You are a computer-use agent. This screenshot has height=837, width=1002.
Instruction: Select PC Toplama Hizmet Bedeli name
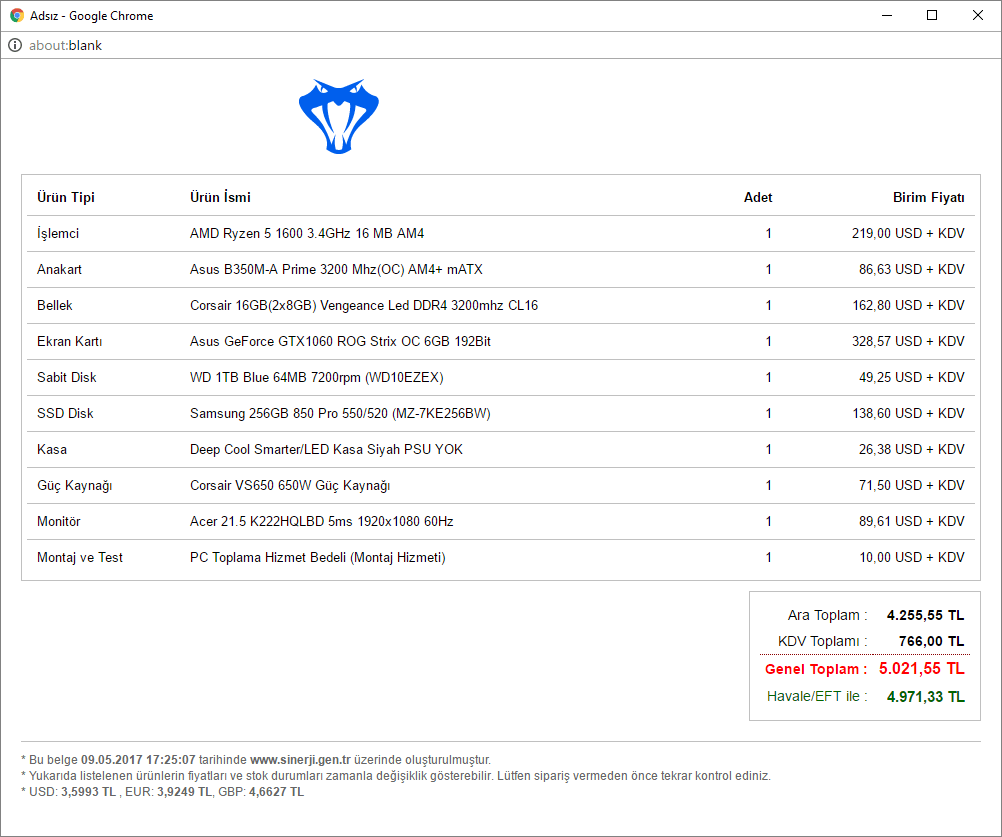(318, 557)
